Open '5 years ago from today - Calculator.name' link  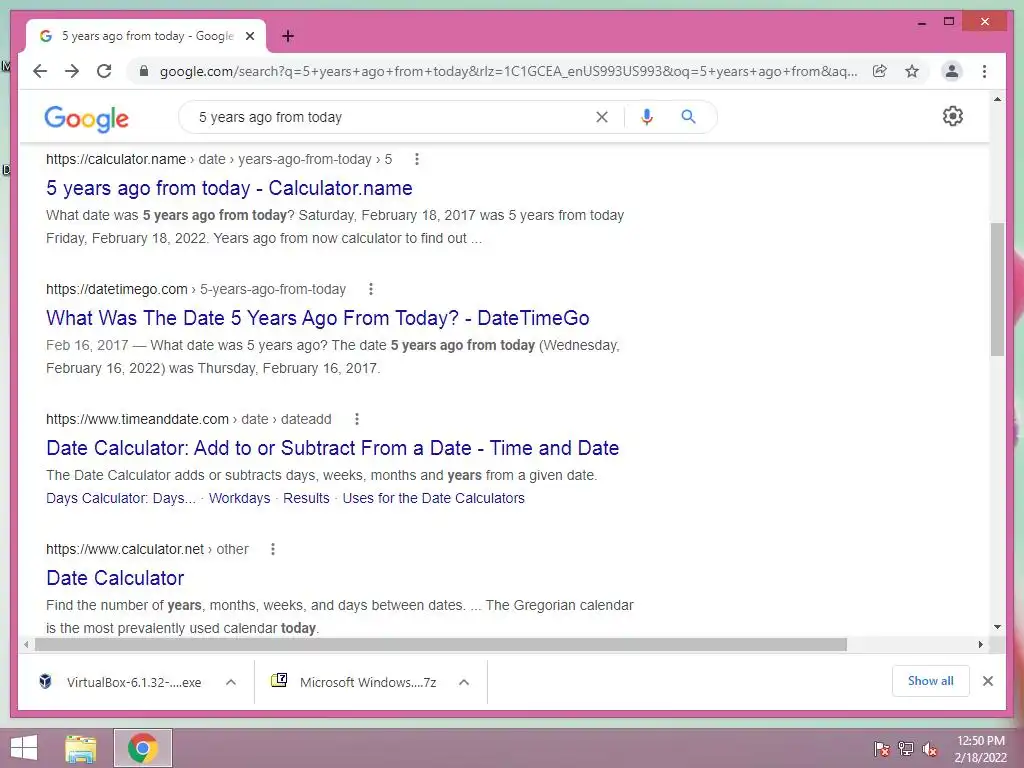[229, 188]
